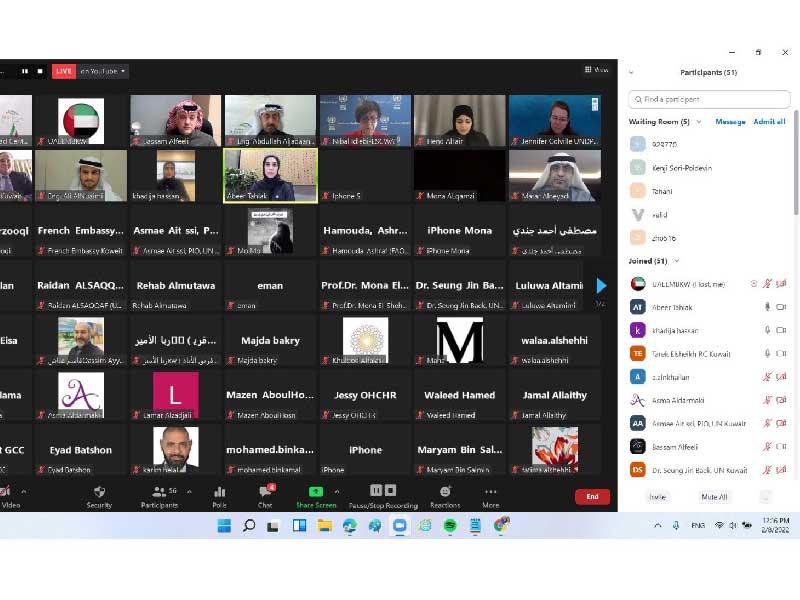Open the Reactions menu
Image resolution: width=800 pixels, height=600 pixels.
click(x=445, y=495)
